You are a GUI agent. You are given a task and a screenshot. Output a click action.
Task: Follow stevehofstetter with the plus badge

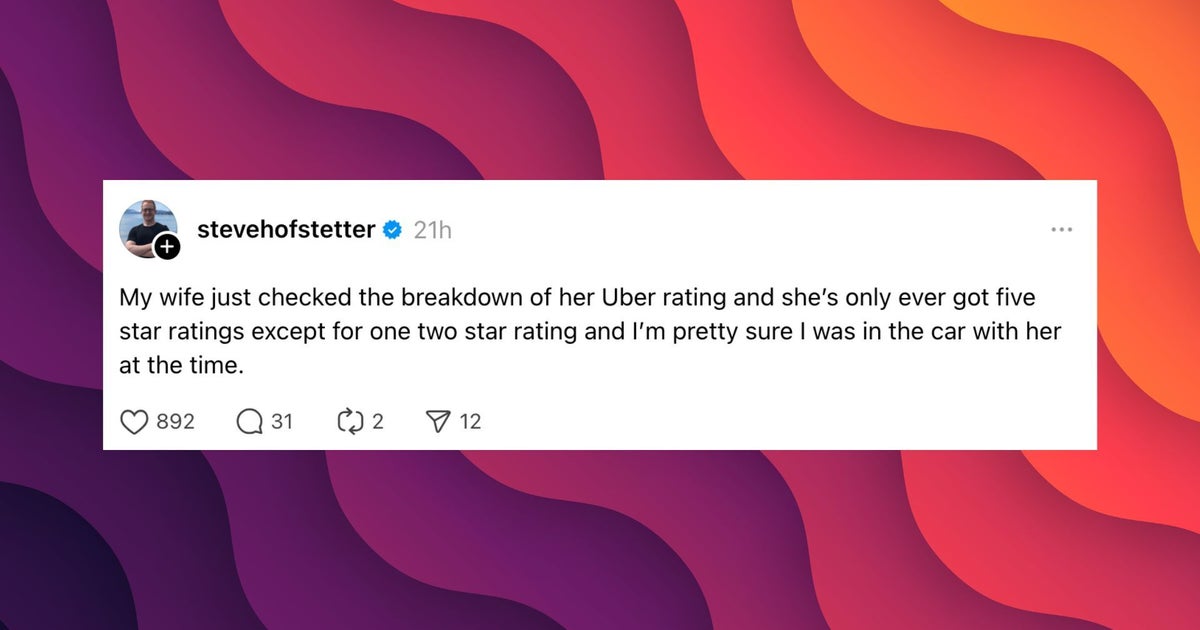pos(167,247)
